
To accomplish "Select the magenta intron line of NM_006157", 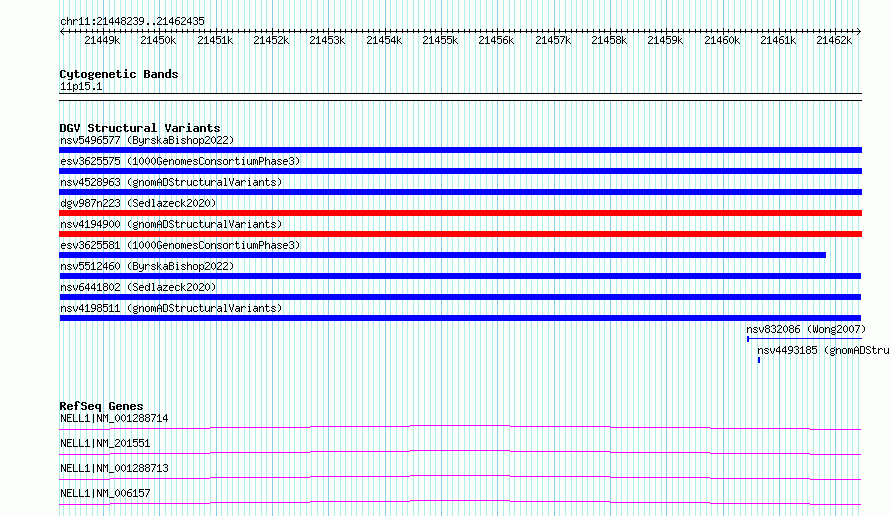I will tap(460, 502).
